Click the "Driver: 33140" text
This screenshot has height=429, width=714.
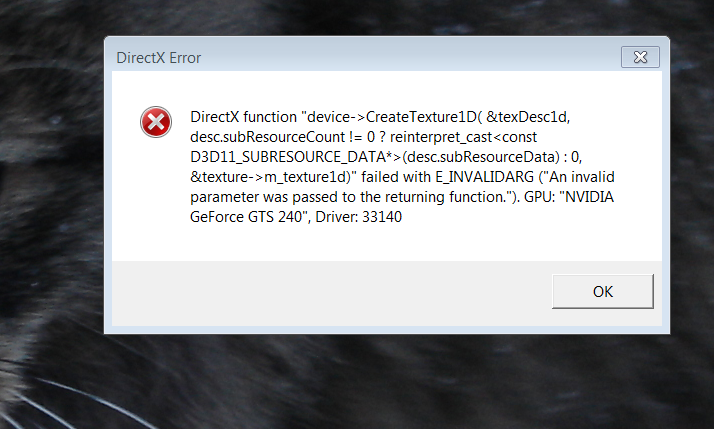[x=359, y=217]
